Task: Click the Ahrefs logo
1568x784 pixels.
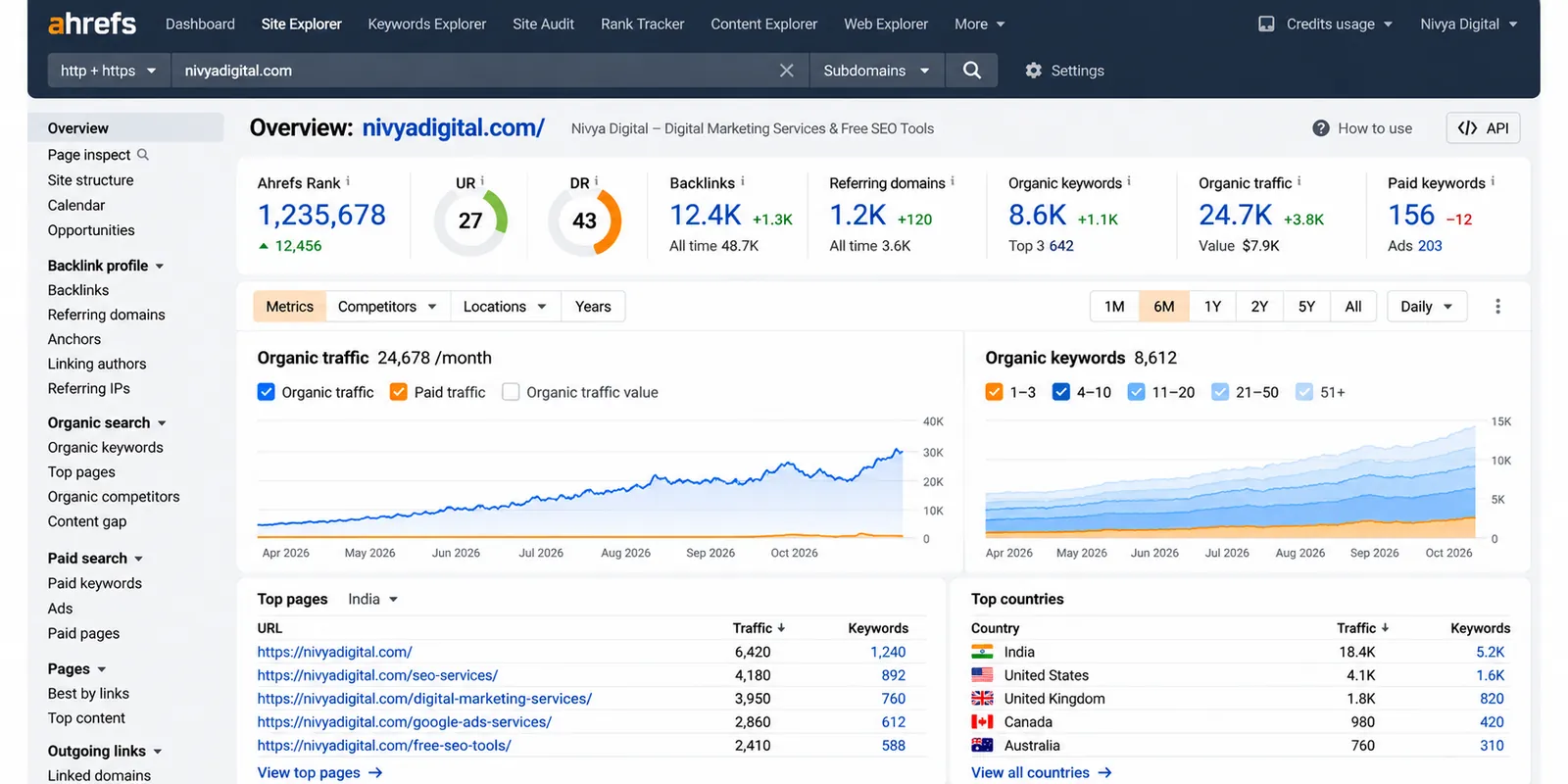Action: (92, 24)
